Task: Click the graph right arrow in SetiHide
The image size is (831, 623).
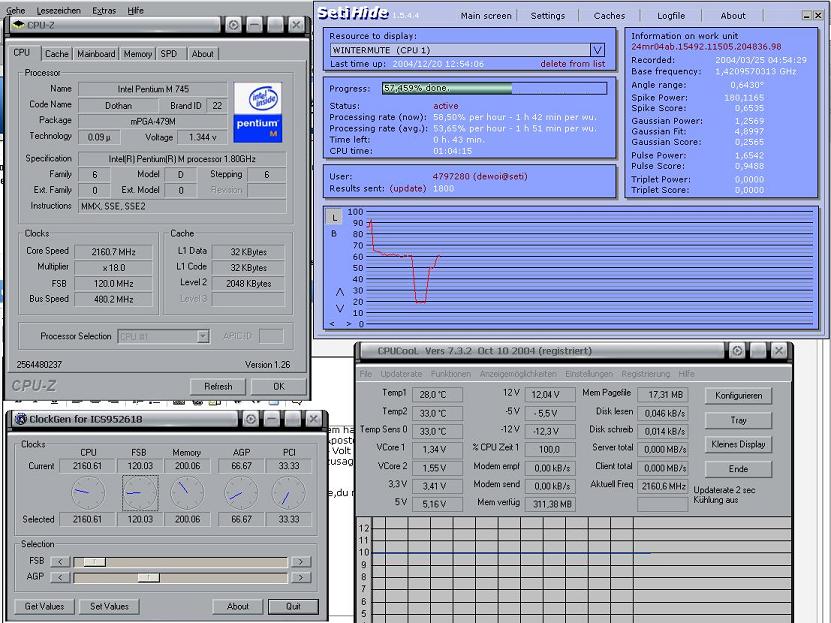Action: (x=348, y=324)
